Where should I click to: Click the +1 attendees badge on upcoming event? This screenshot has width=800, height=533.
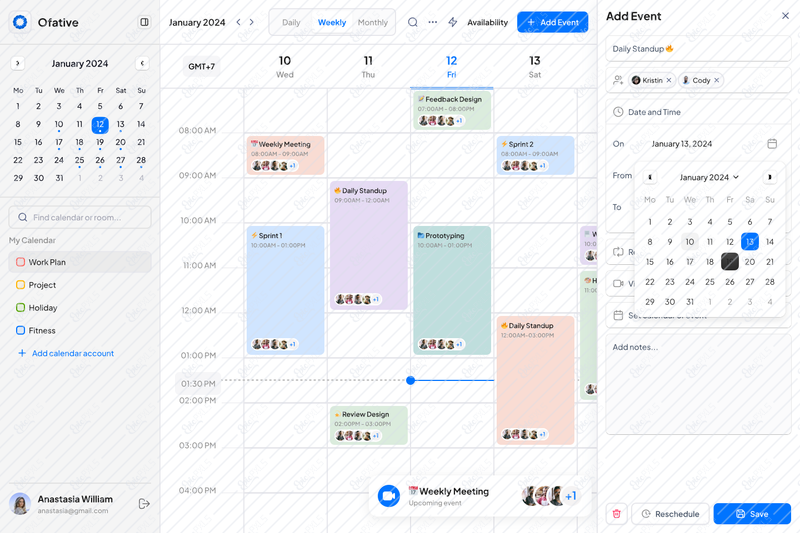[571, 496]
